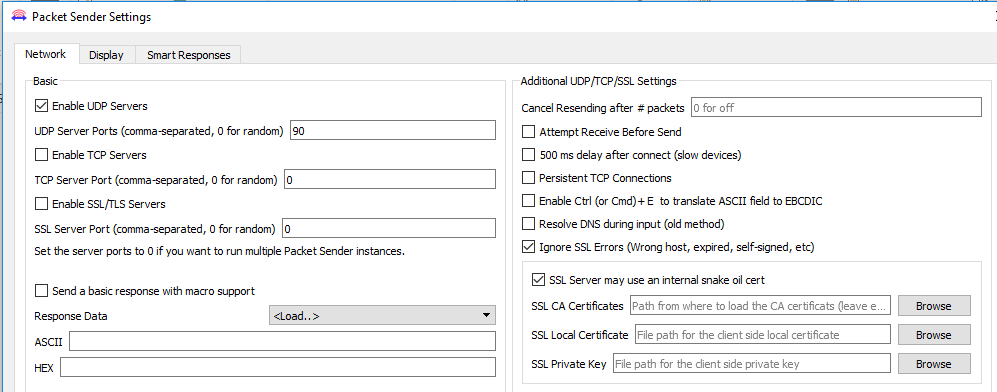
Task: Browse for SSL Local Certificate
Action: pyautogui.click(x=934, y=335)
